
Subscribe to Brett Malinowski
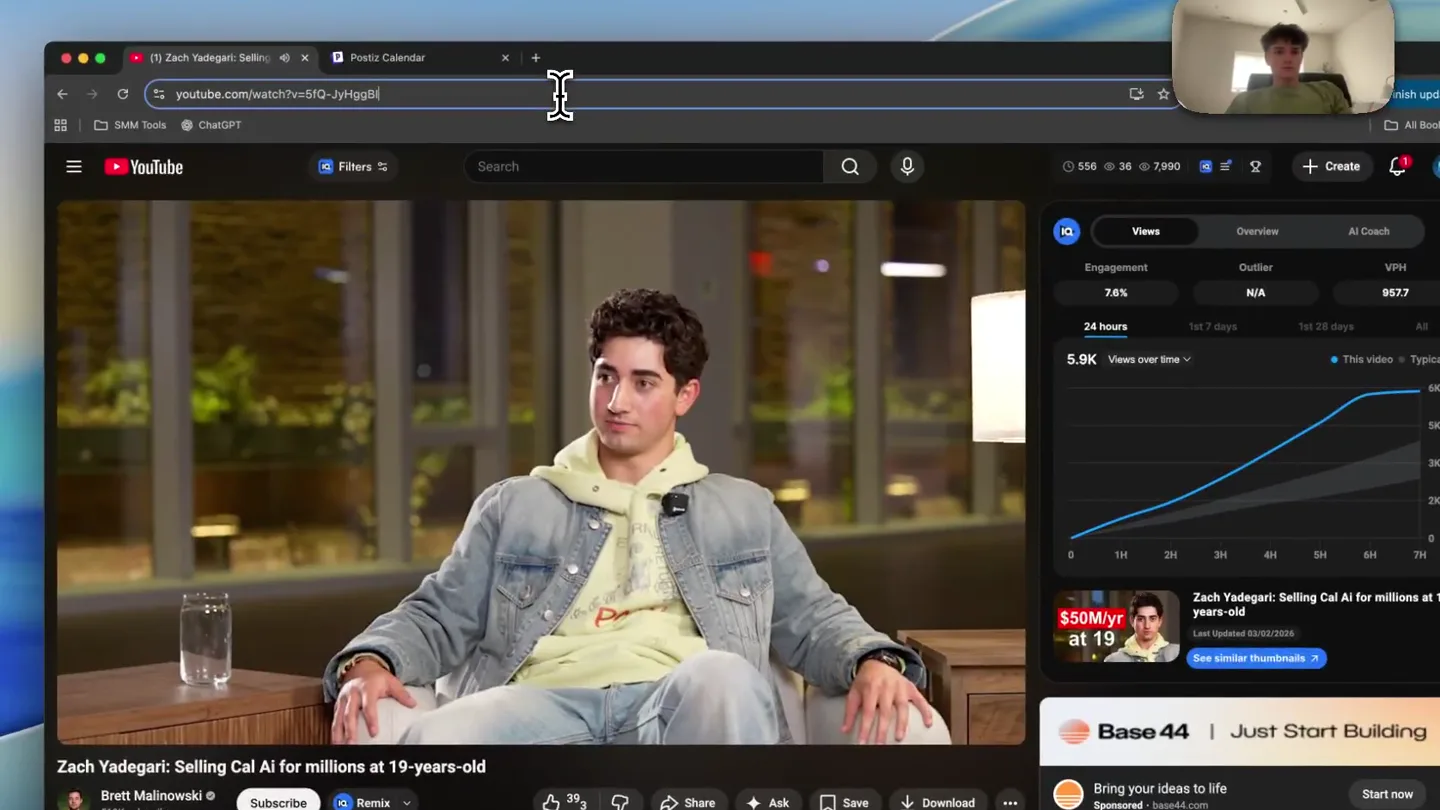click(x=278, y=802)
